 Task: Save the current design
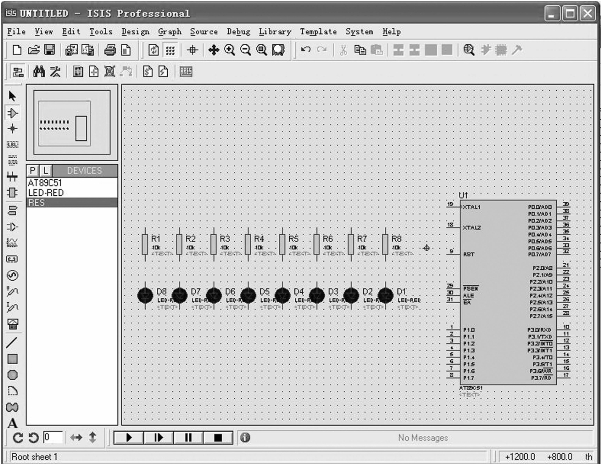tap(49, 50)
